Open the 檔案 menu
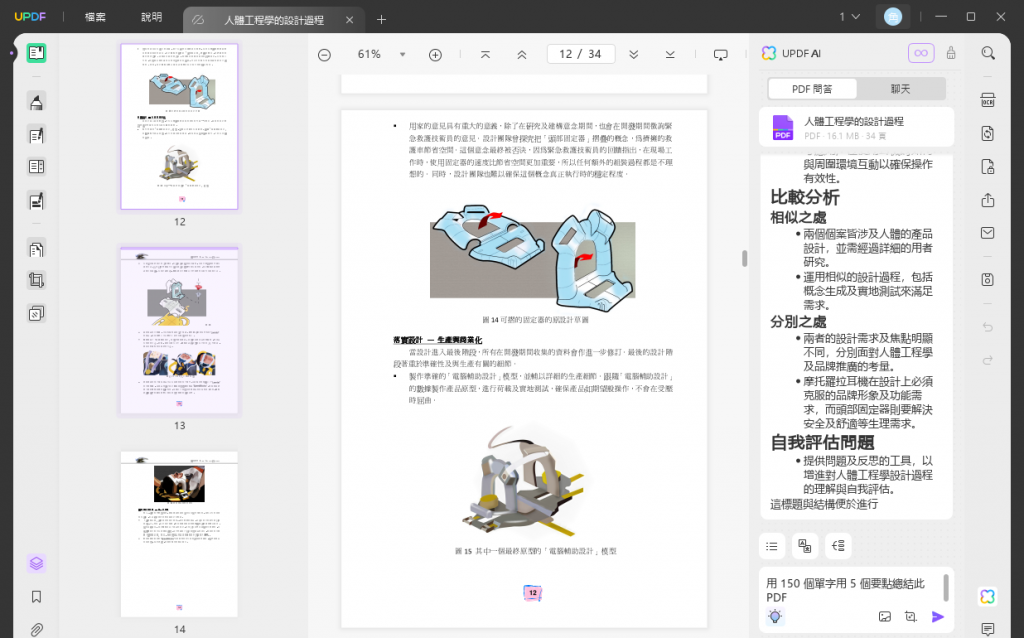The image size is (1024, 638). tap(95, 17)
